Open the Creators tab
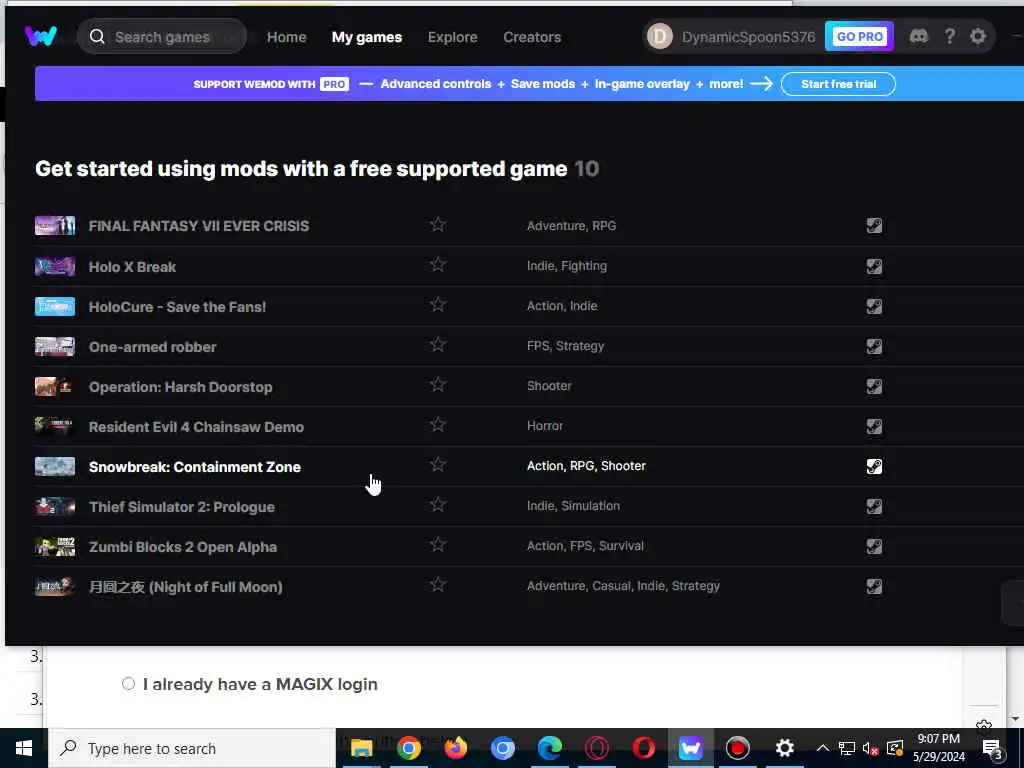1024x768 pixels. click(532, 37)
